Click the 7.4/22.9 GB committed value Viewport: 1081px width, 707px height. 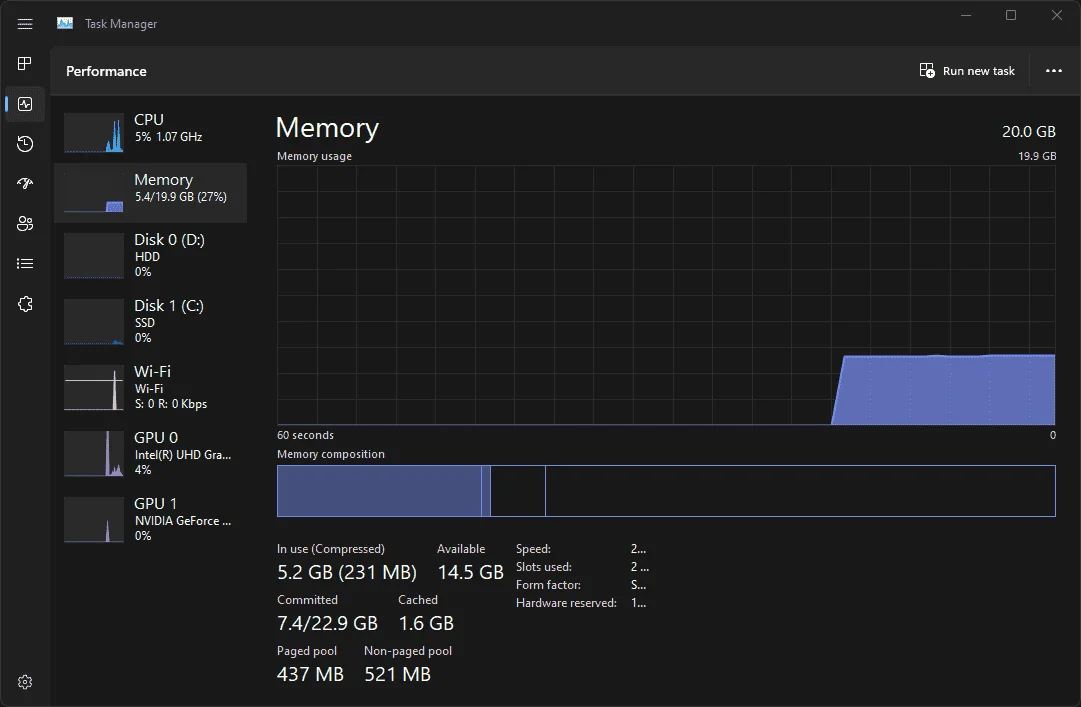click(327, 623)
